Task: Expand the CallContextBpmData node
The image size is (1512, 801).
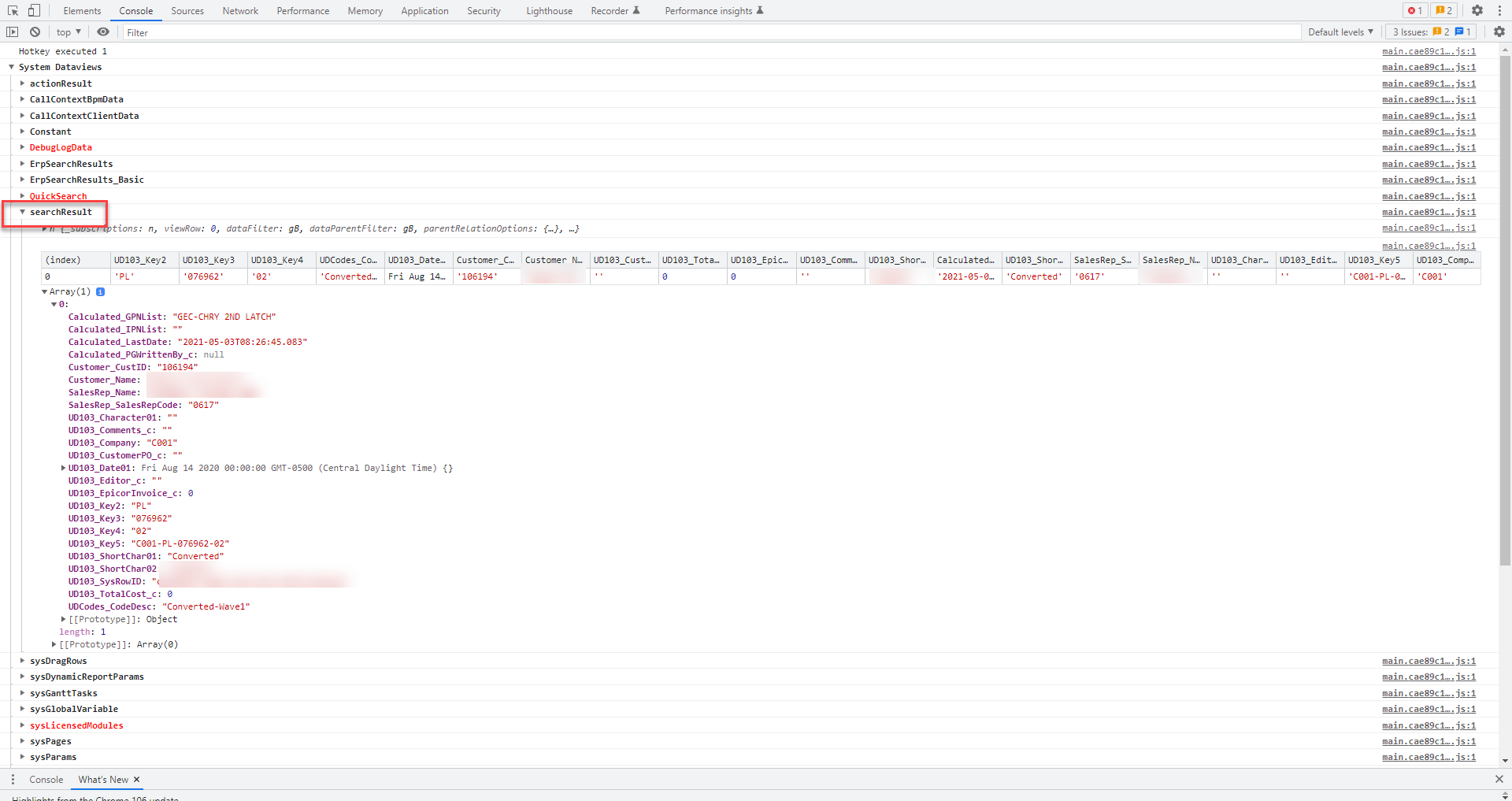Action: coord(23,100)
